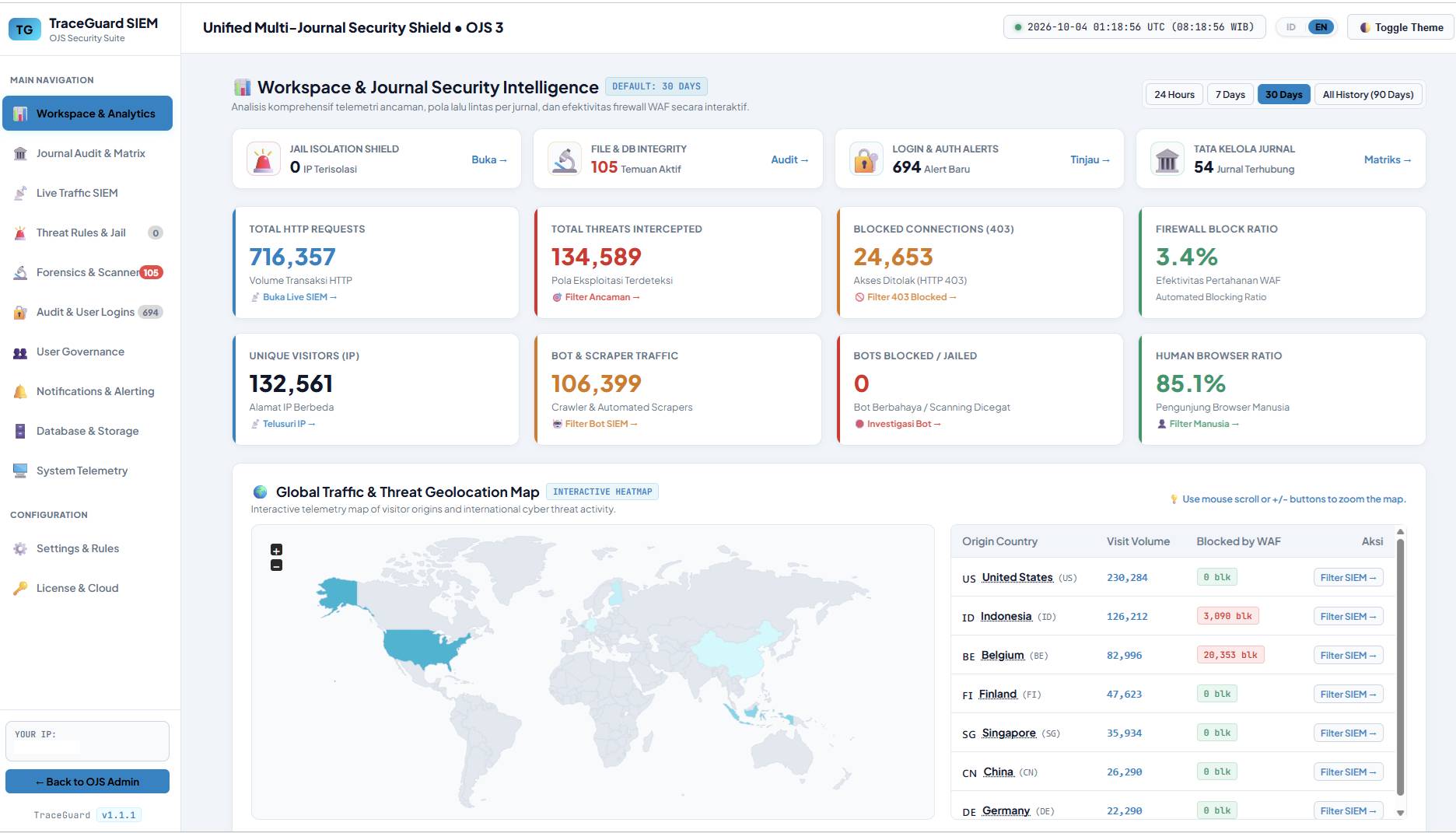Open the Matriks link for journal governance
This screenshot has height=833, width=1456.
pyautogui.click(x=1388, y=159)
